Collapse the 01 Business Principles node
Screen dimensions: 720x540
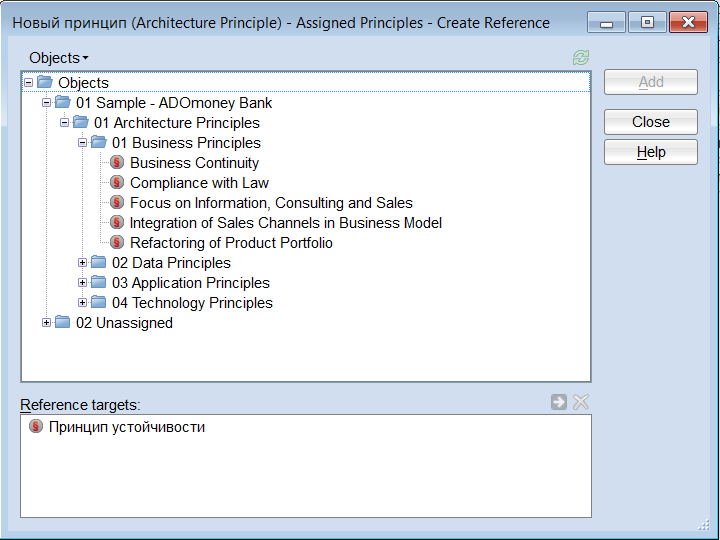82,142
